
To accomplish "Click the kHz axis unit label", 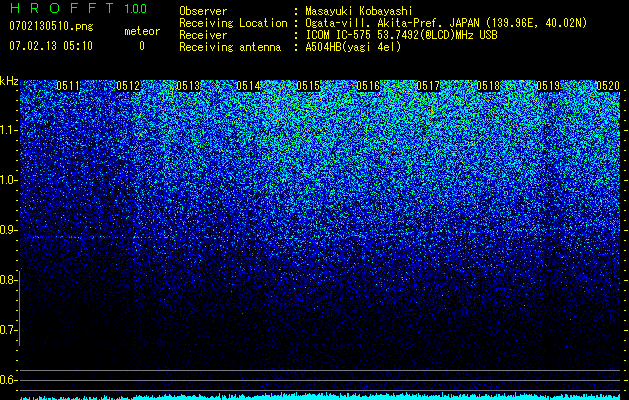I will [x=9, y=81].
